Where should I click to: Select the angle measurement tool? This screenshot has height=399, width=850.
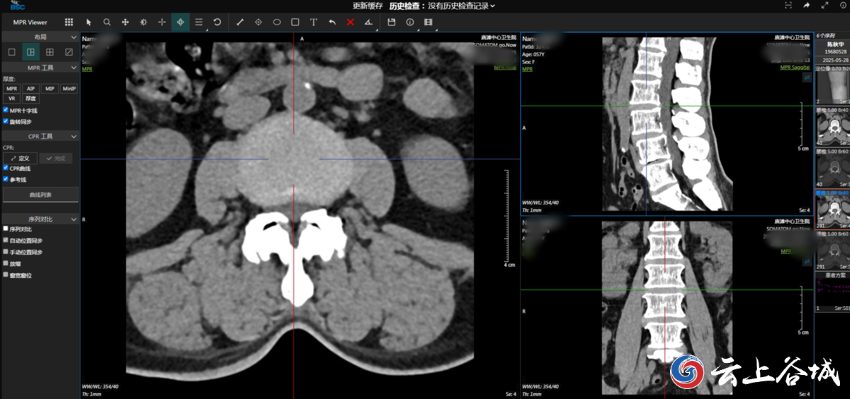pos(369,22)
